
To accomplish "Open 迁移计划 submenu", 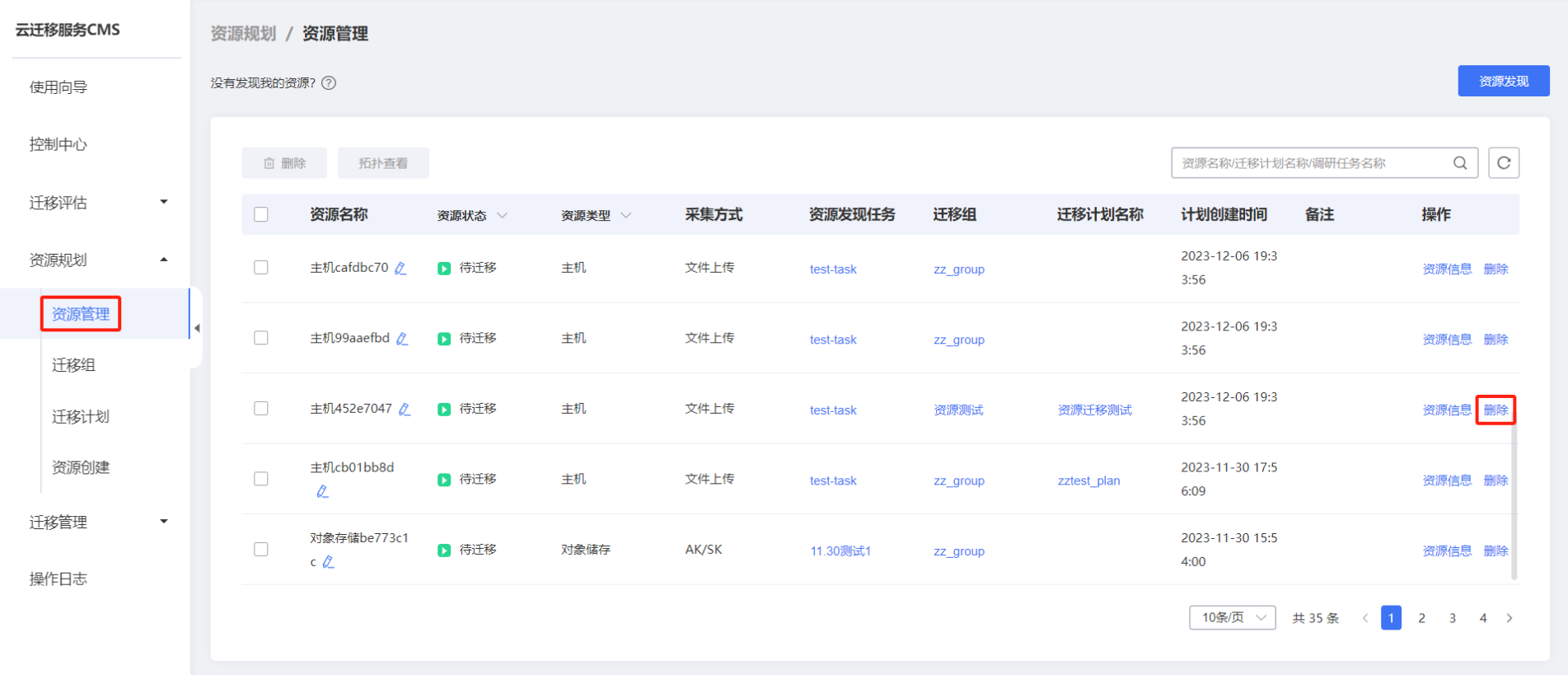I will point(81,416).
